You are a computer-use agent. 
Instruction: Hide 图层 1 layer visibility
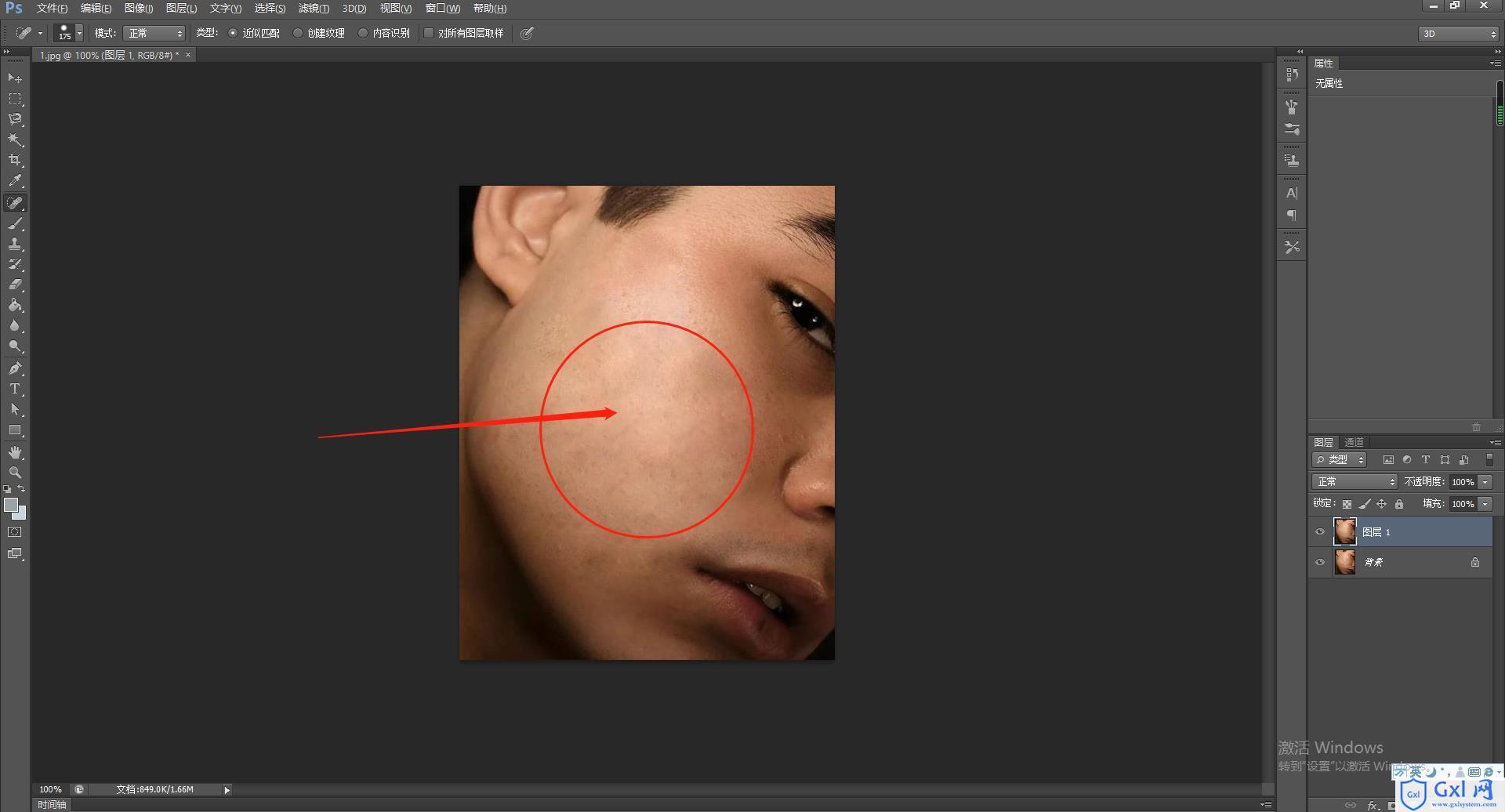[x=1320, y=531]
